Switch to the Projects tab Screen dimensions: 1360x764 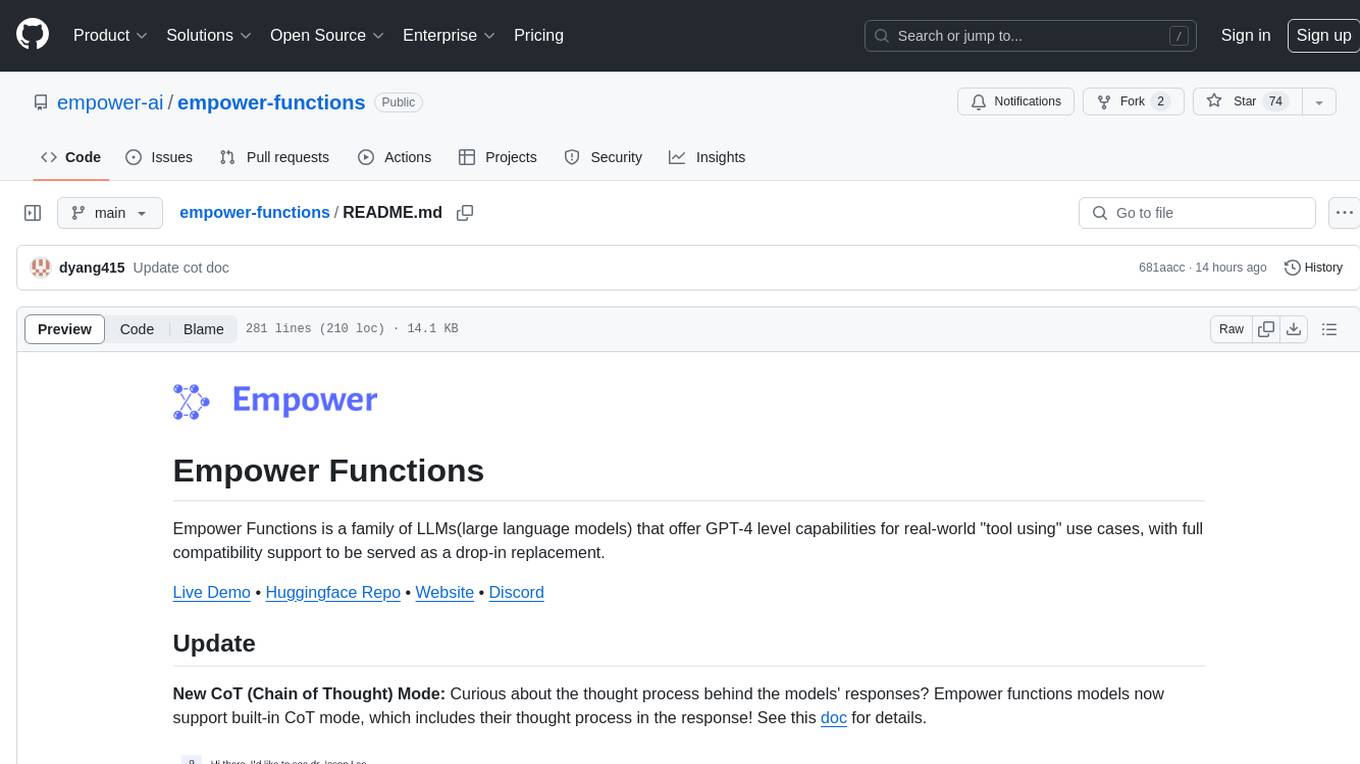[498, 157]
